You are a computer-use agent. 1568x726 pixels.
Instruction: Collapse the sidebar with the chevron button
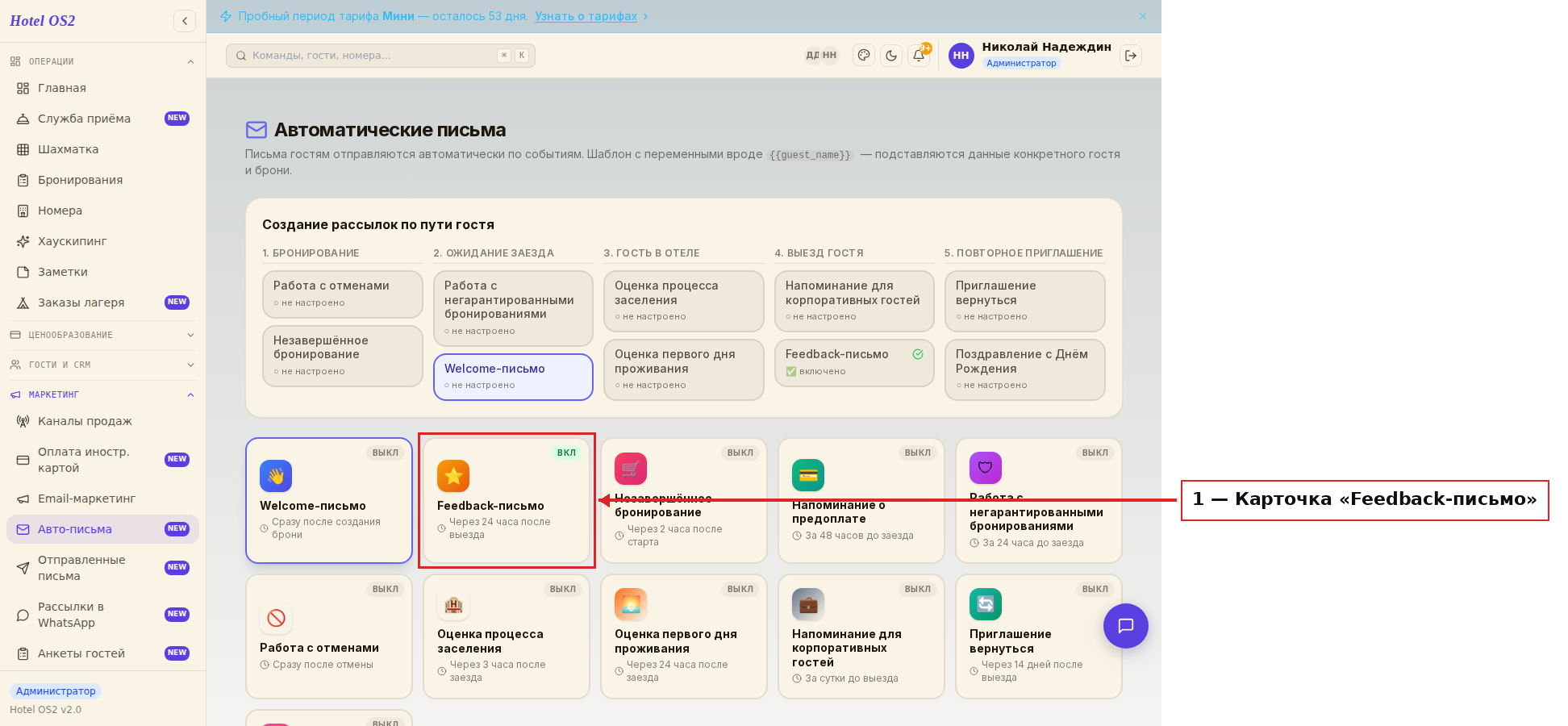(x=185, y=21)
